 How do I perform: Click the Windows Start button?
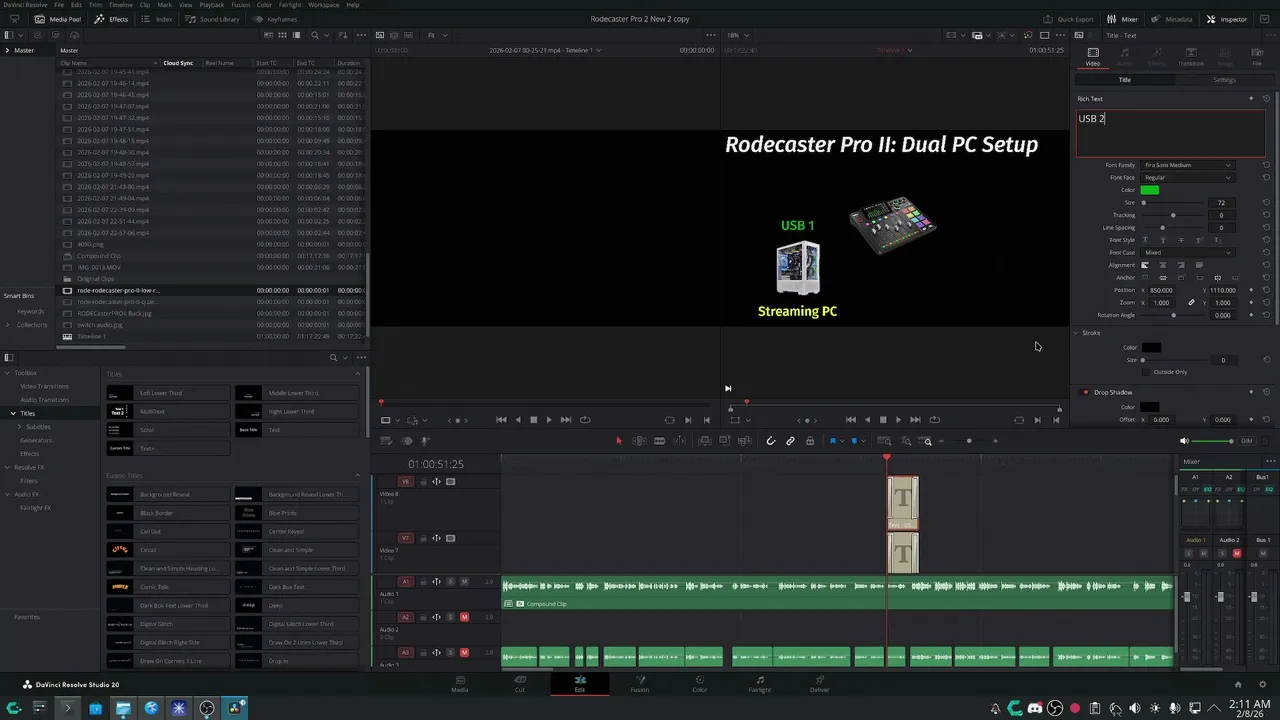click(13, 708)
